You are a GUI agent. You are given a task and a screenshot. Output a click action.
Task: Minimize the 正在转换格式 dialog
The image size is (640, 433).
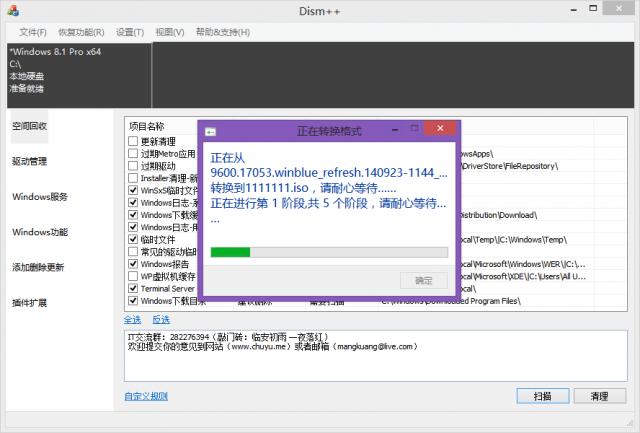(395, 130)
